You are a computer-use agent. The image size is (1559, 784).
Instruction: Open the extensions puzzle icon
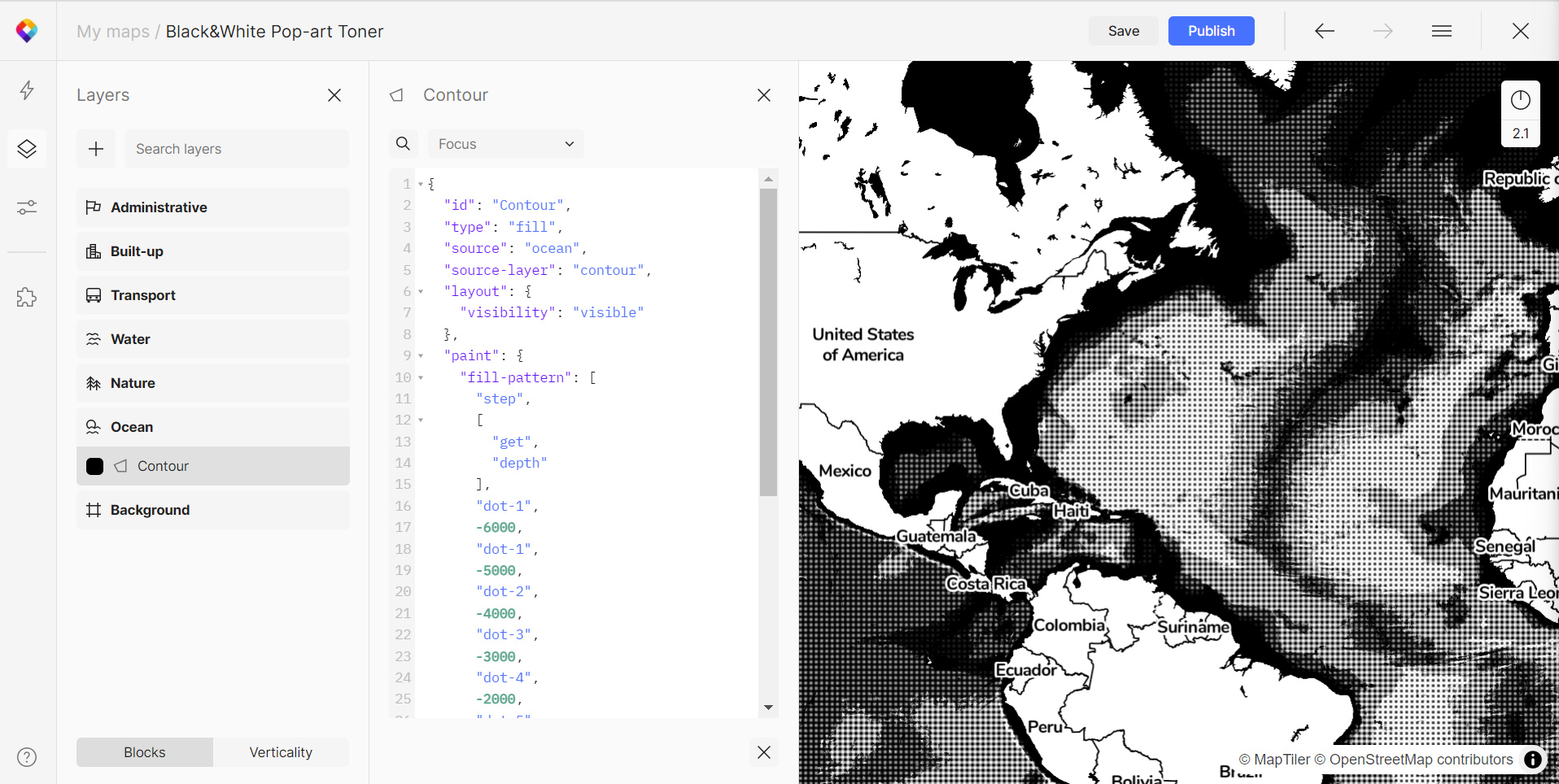click(27, 298)
